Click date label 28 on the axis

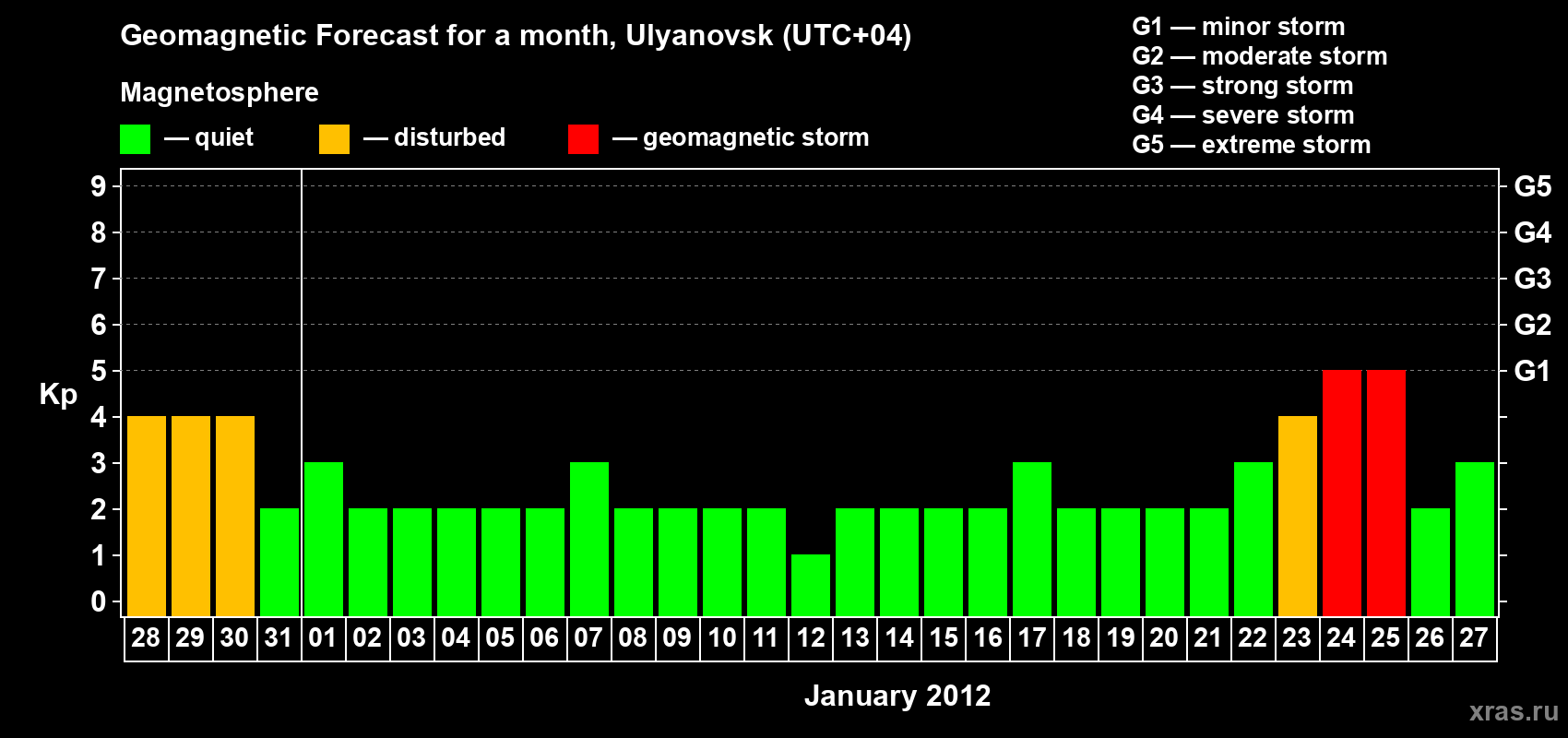coord(146,637)
